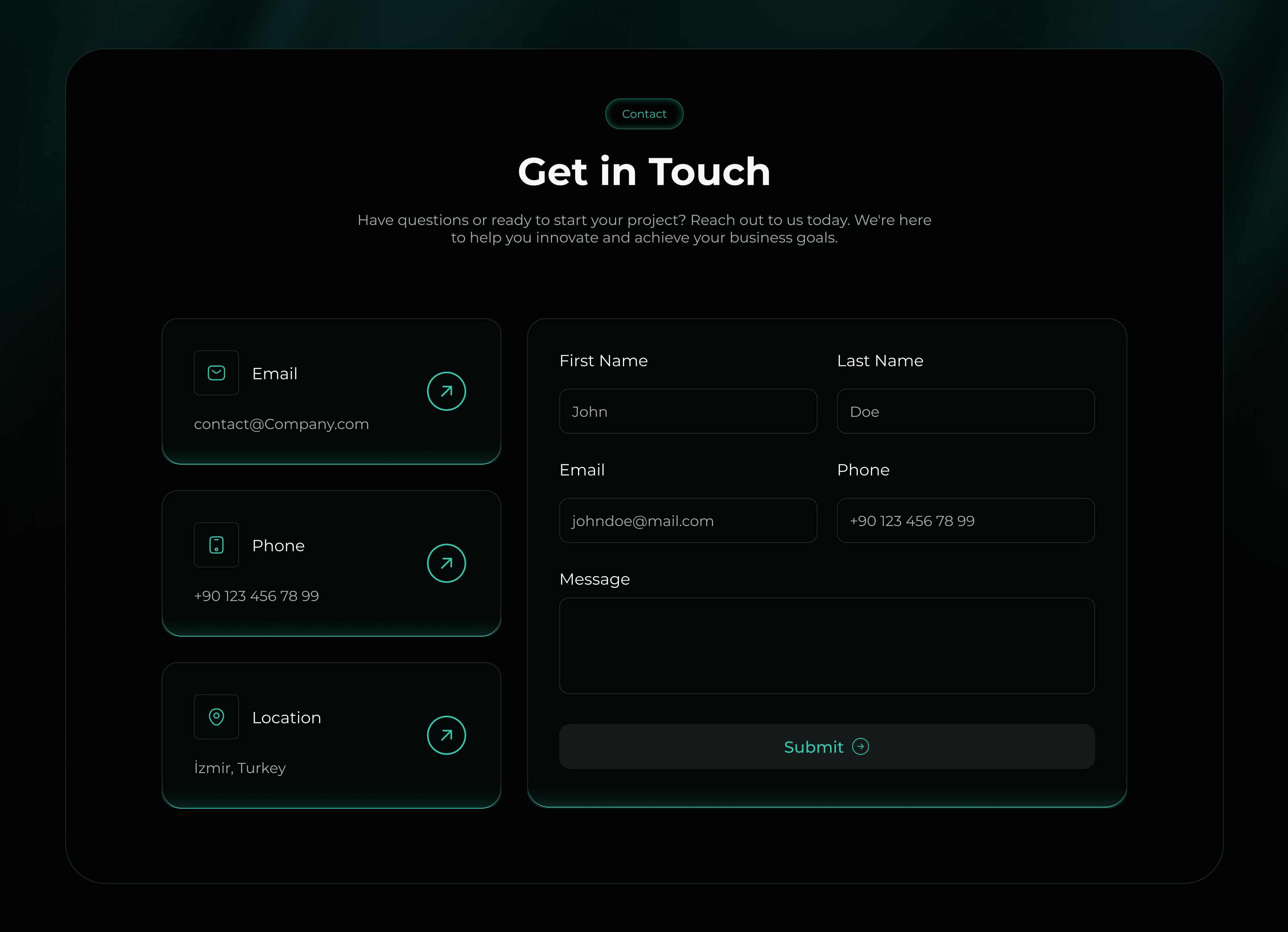
Task: Open the Email card via its arrow icon
Action: pos(446,391)
